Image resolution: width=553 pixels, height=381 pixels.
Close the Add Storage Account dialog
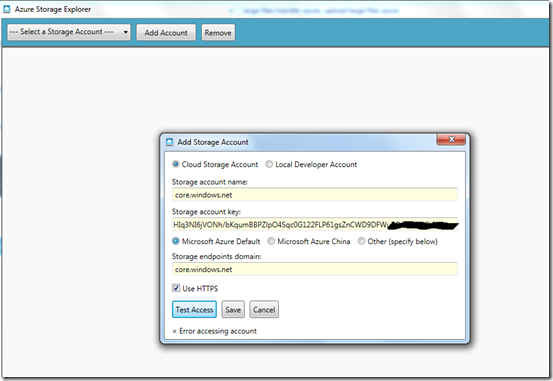tap(451, 139)
